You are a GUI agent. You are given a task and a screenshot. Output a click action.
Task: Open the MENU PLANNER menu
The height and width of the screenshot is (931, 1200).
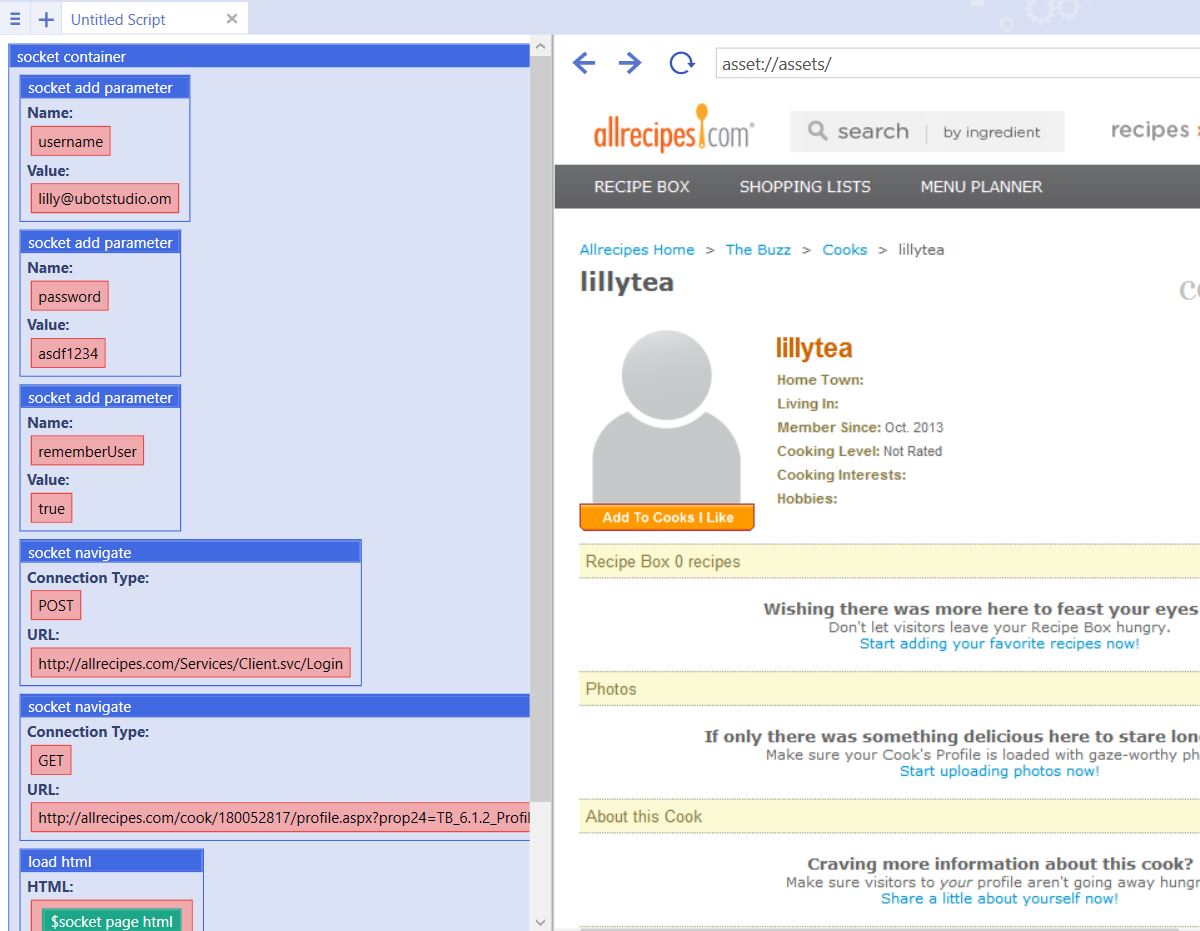coord(981,187)
